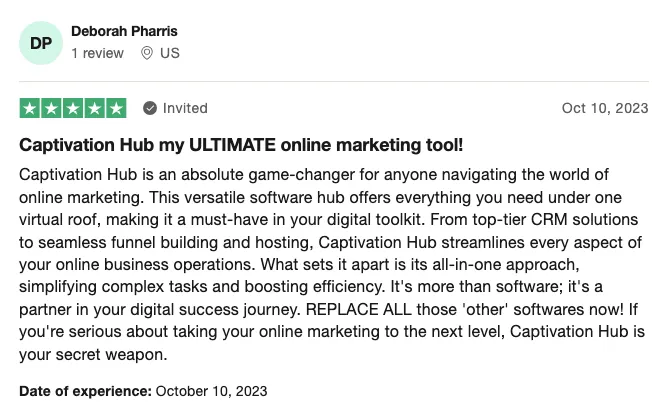Click the 1 review count
Image resolution: width=666 pixels, height=410 pixels.
97,53
